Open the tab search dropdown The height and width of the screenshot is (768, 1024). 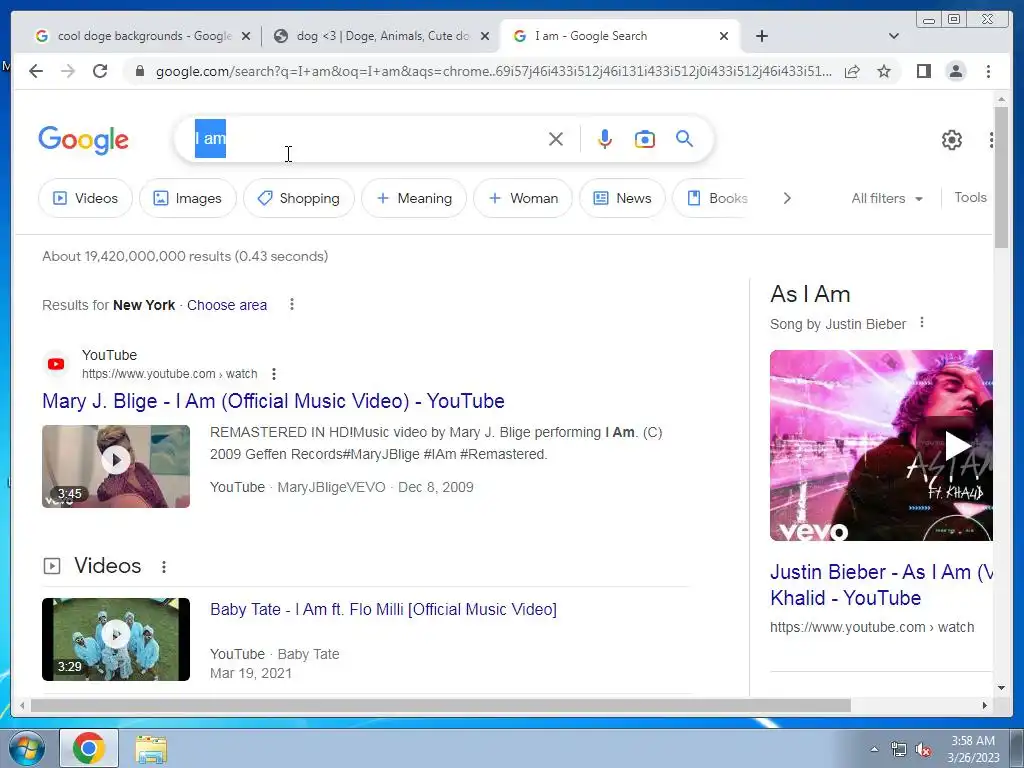point(894,36)
